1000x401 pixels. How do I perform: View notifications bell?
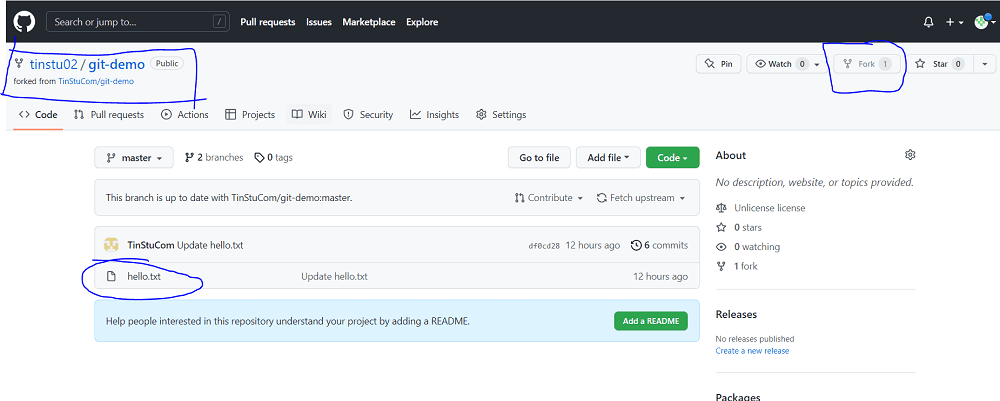(x=929, y=22)
